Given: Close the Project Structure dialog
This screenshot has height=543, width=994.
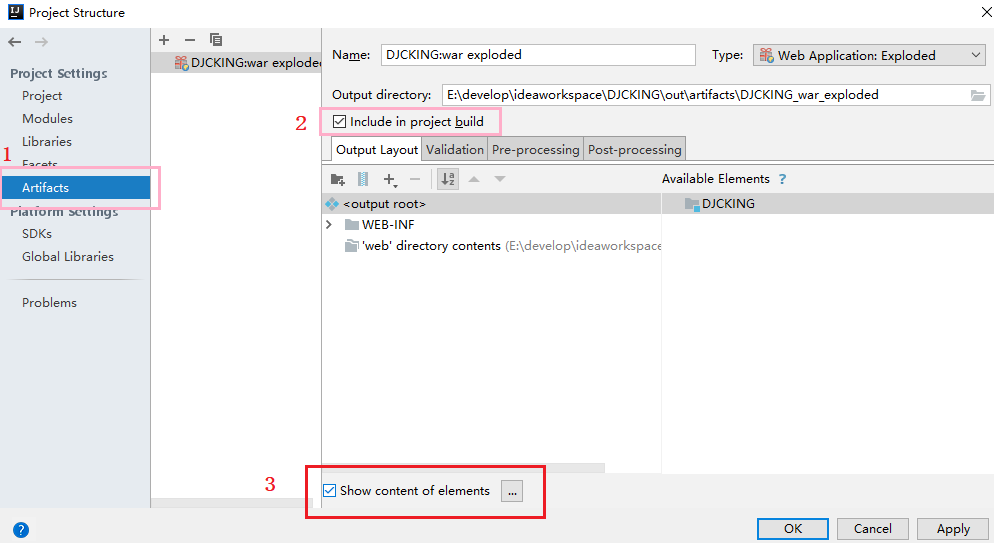Looking at the screenshot, I should click(986, 13).
